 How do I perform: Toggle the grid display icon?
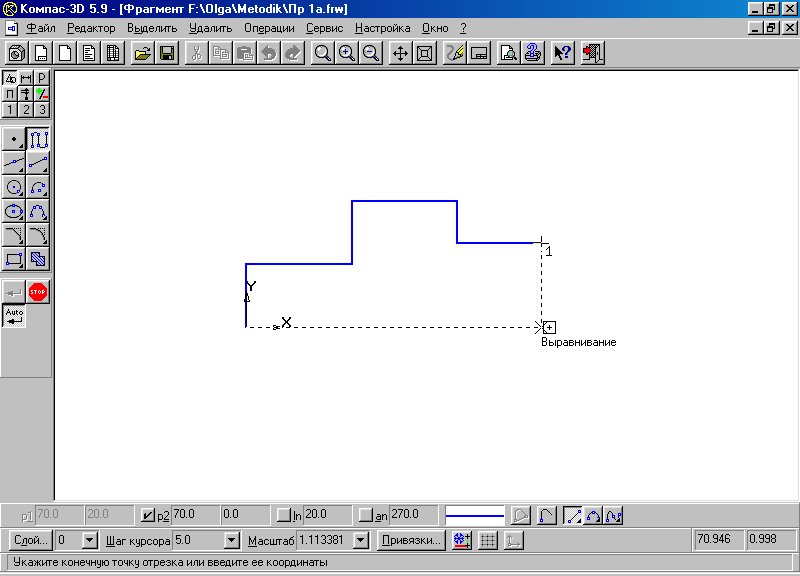488,540
